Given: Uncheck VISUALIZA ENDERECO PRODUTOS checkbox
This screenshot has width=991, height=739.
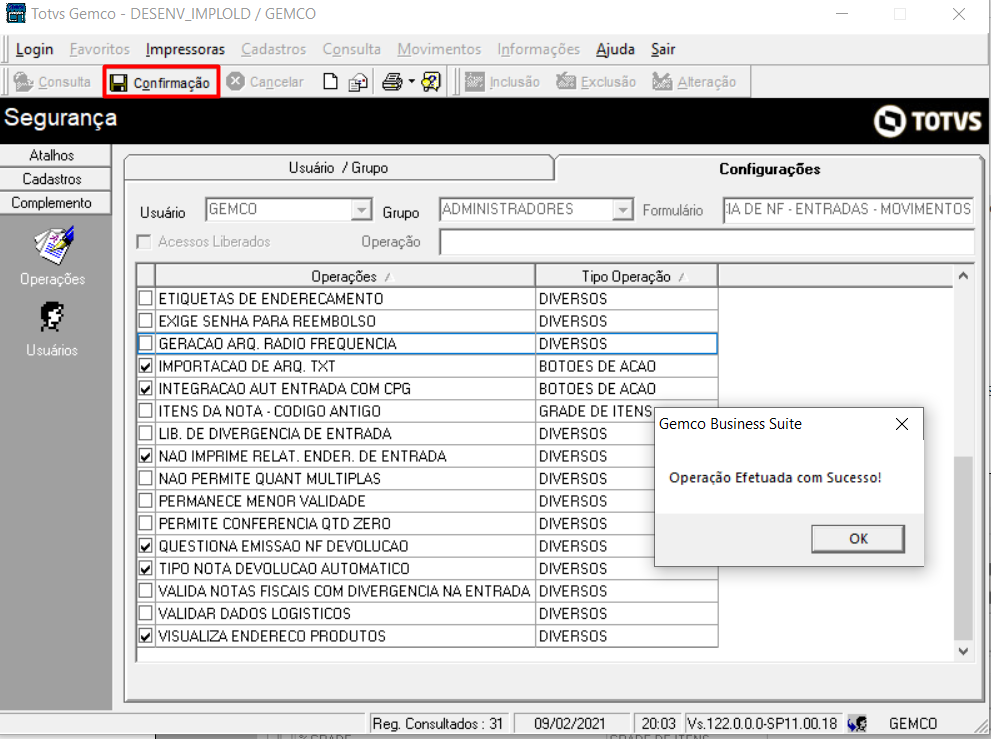Looking at the screenshot, I should pos(145,636).
